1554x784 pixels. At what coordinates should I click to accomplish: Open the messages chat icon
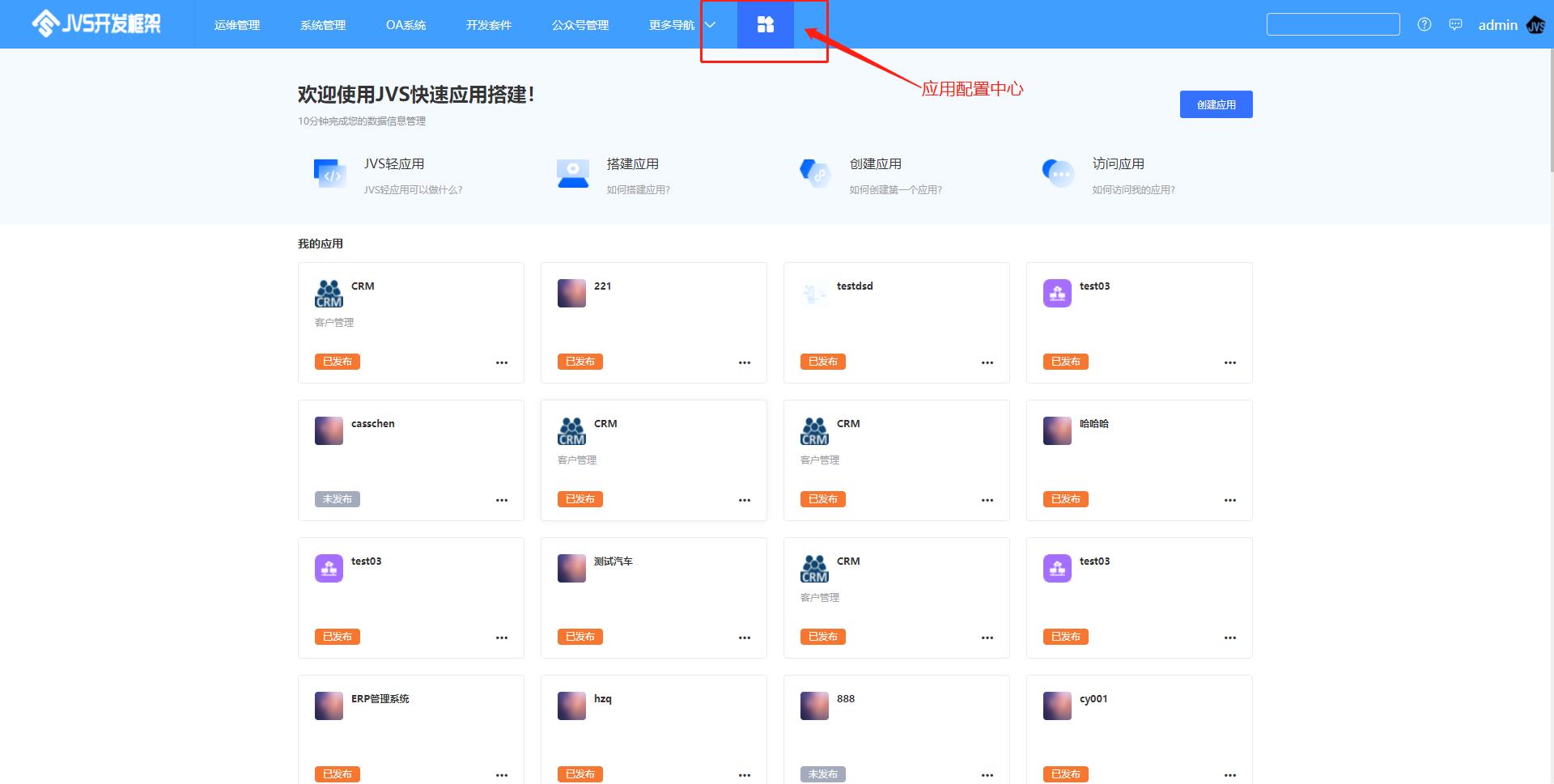click(x=1455, y=24)
